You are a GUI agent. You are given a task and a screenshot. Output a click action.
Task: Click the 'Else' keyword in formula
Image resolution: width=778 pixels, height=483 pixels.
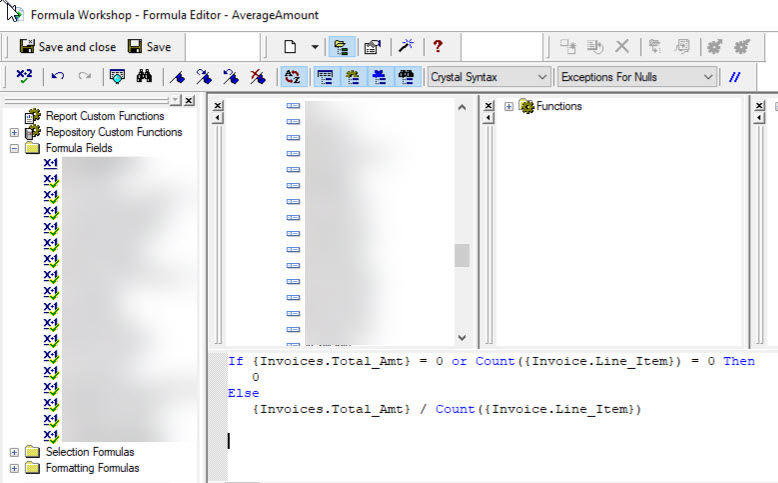point(244,393)
